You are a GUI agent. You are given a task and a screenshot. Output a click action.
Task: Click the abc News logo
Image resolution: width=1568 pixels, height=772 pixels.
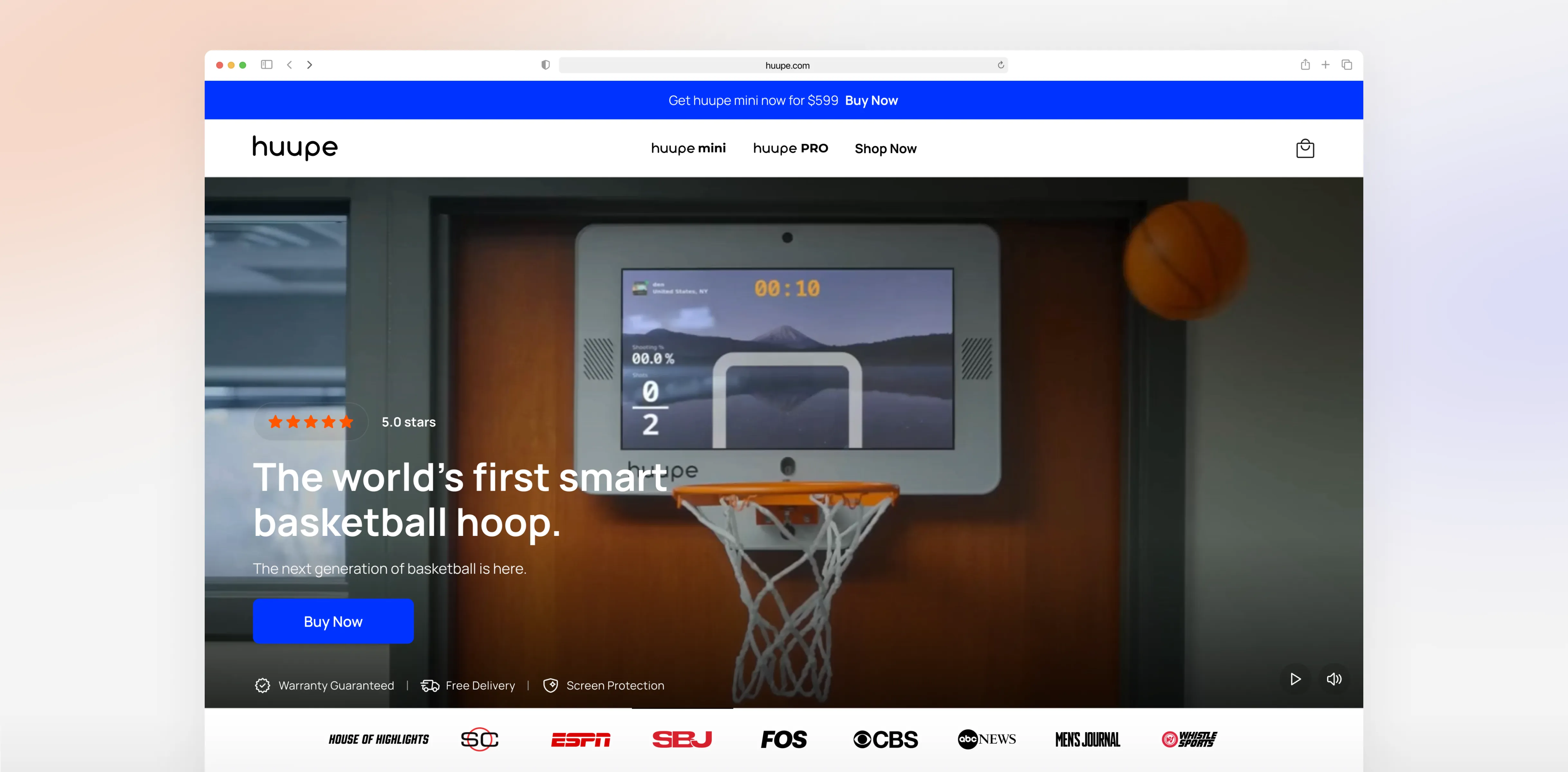tap(987, 739)
